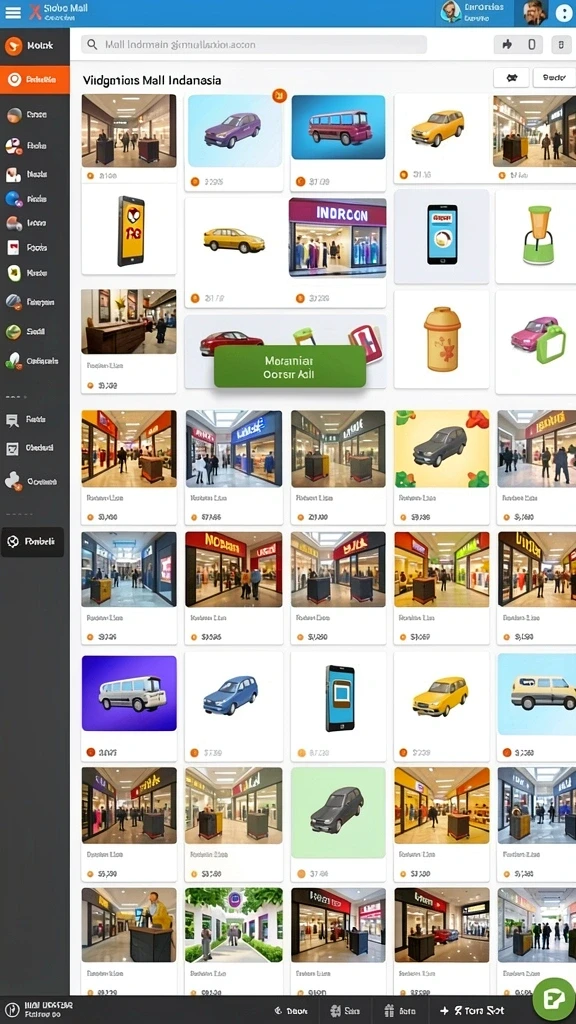Open the thumbnail of the man behind the desk
Screen dimensions: 576x1024
(129, 924)
